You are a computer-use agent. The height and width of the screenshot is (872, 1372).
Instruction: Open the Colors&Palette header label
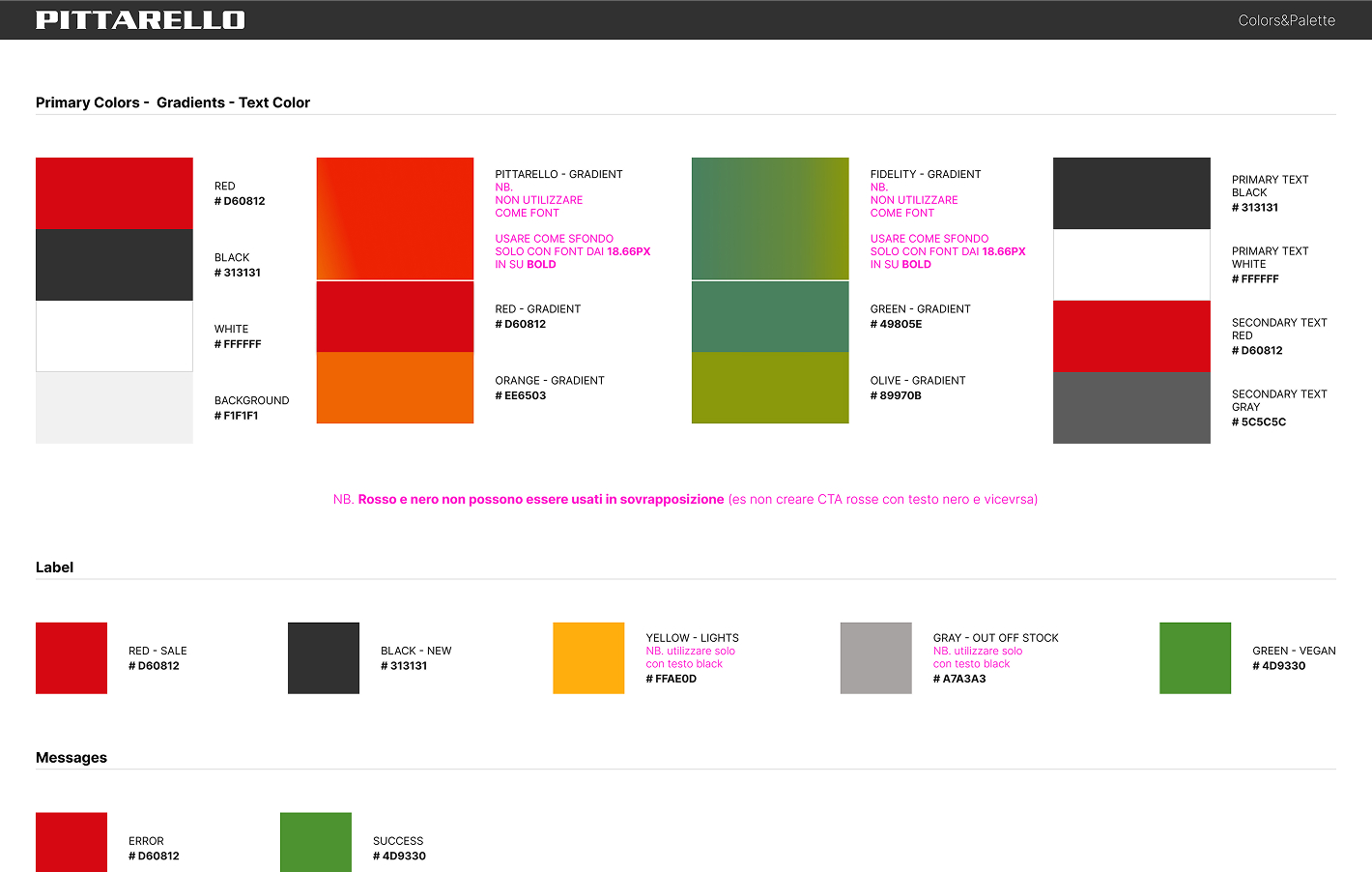1286,20
